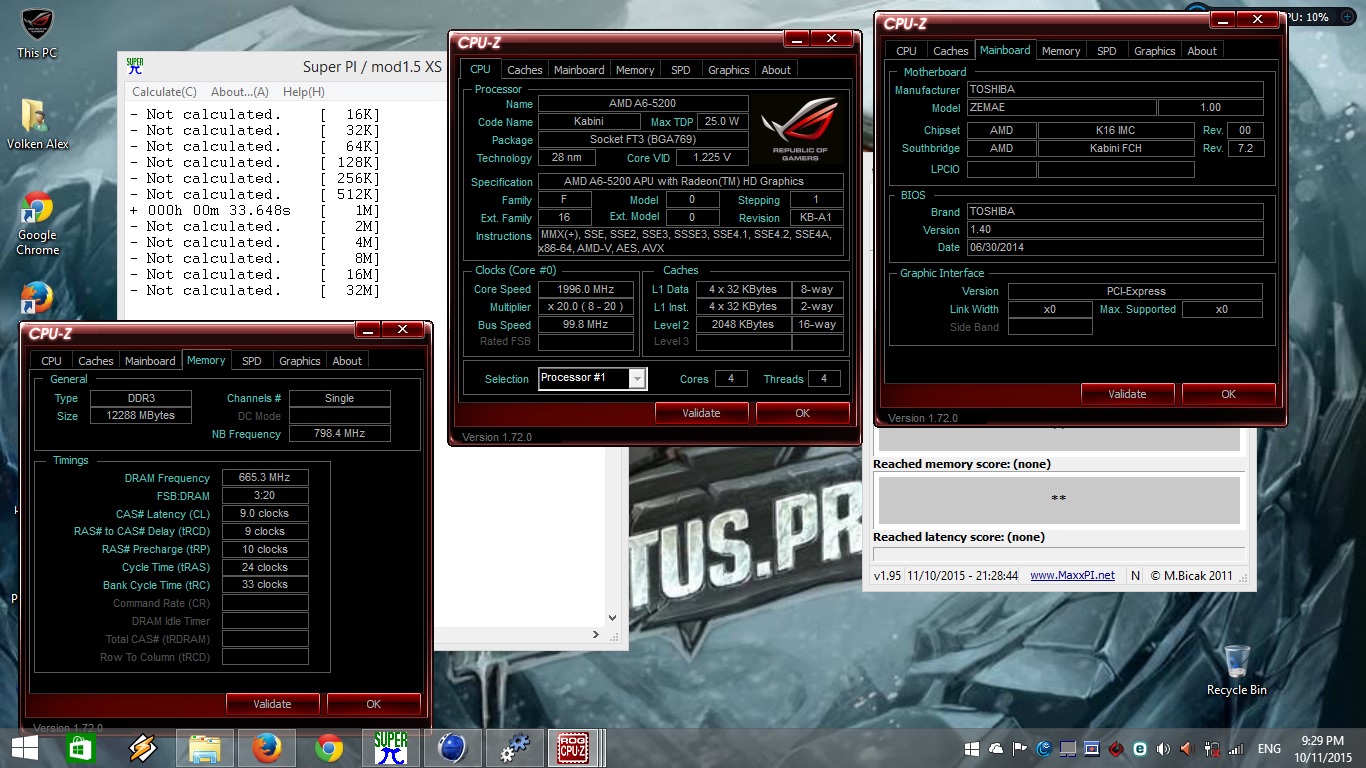Switch to Firefox in taskbar

267,748
